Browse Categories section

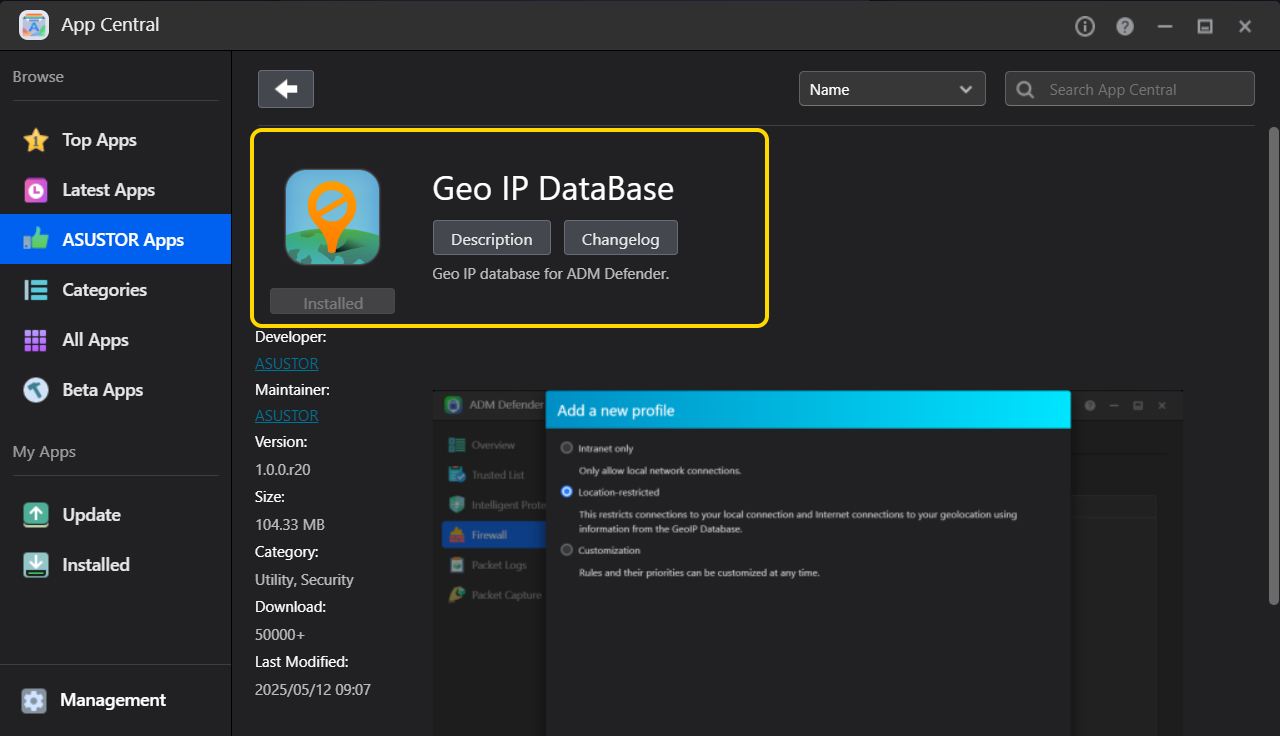[115, 290]
